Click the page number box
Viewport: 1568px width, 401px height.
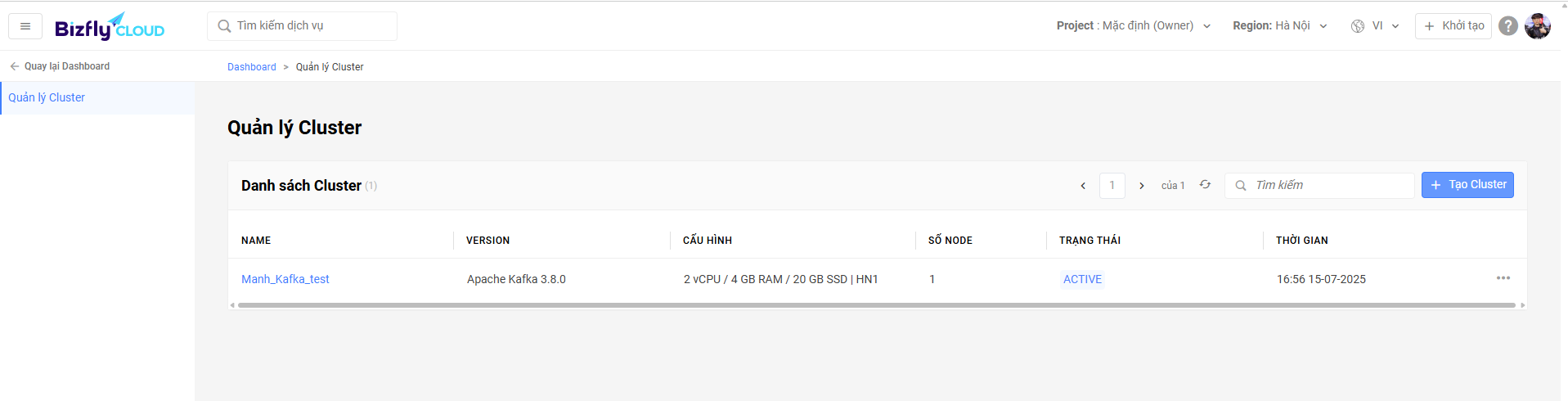(1112, 186)
